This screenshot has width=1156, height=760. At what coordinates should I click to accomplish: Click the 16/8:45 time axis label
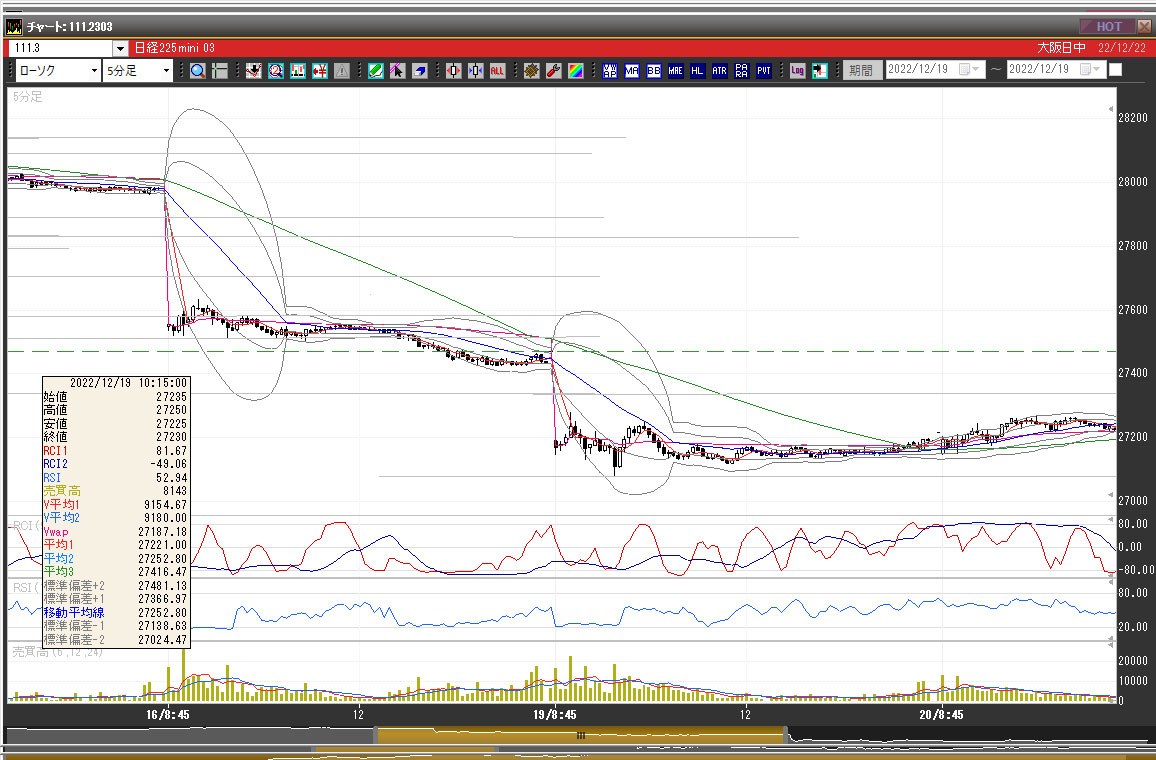coord(167,714)
